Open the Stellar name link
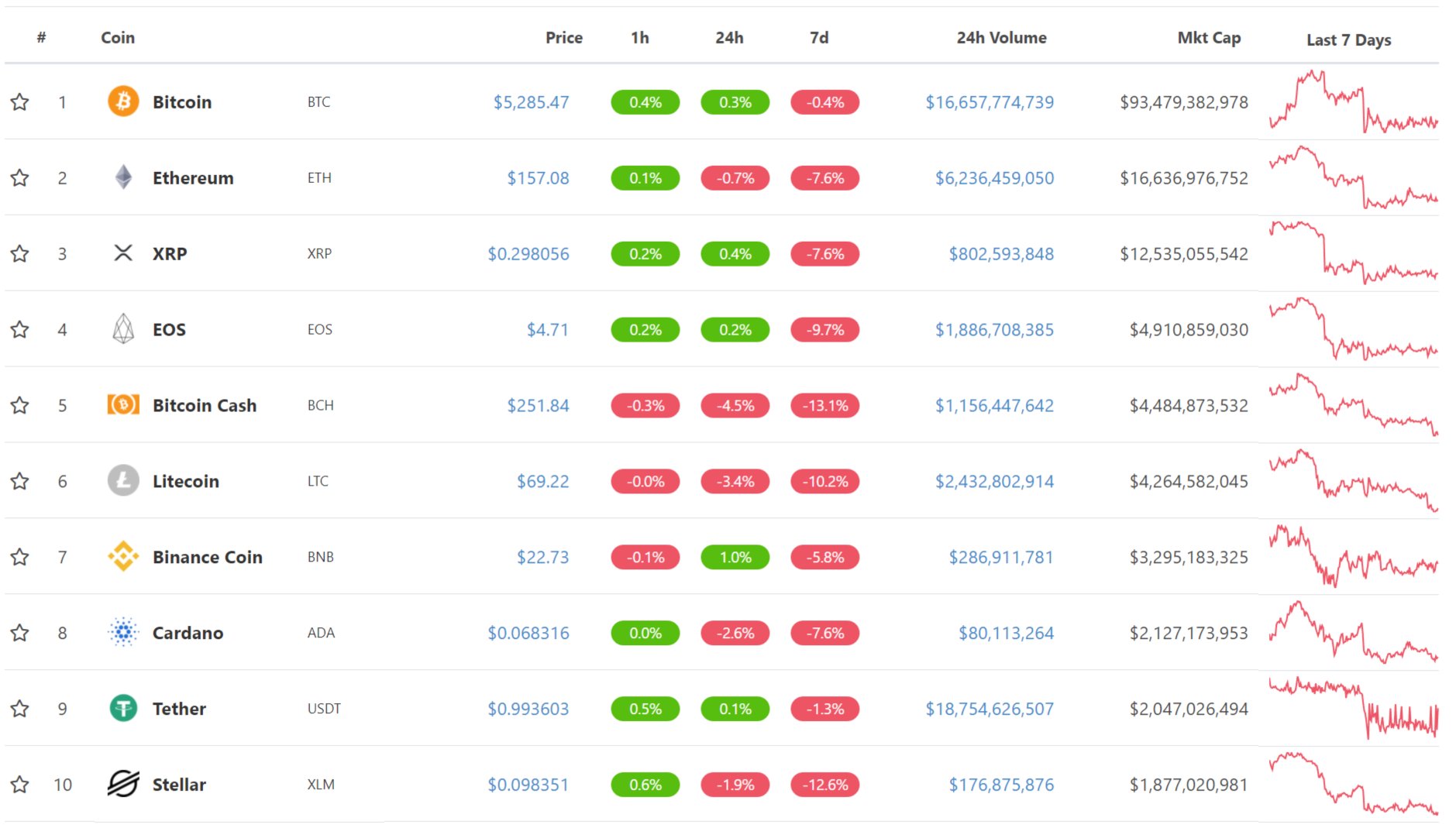The image size is (1456, 828). coord(179,785)
